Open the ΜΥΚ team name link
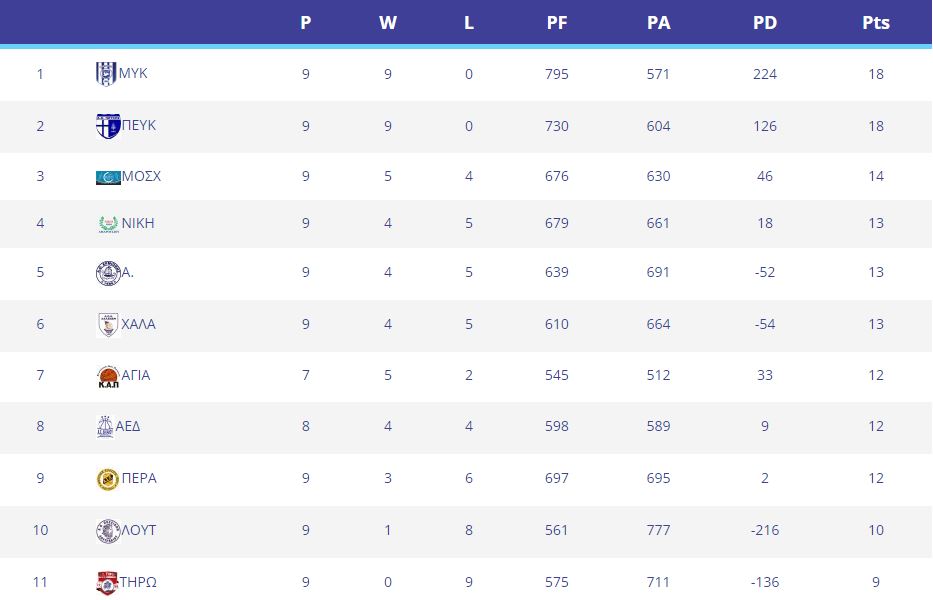933x600 pixels. point(133,73)
